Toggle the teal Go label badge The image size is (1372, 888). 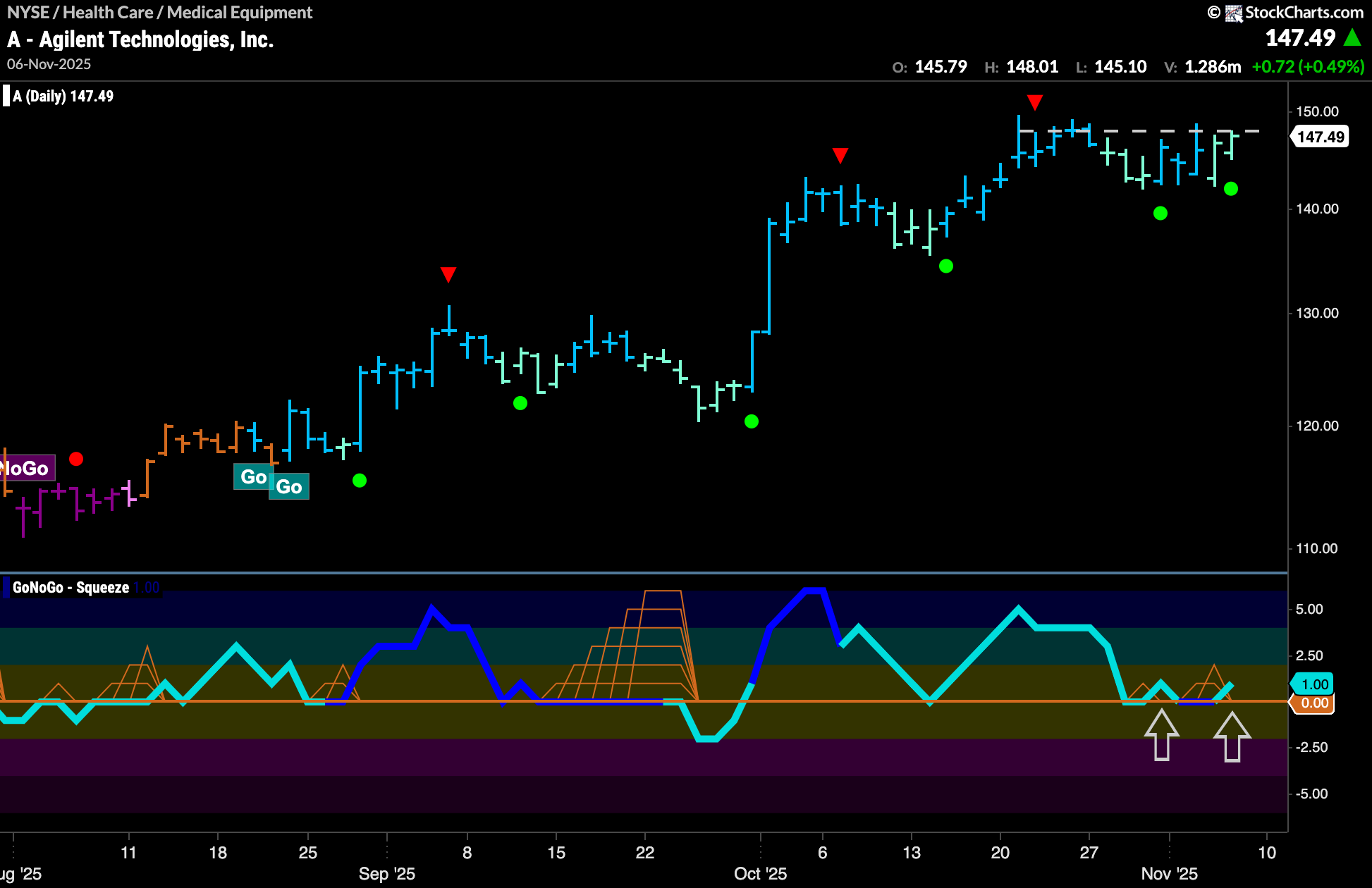[x=254, y=478]
